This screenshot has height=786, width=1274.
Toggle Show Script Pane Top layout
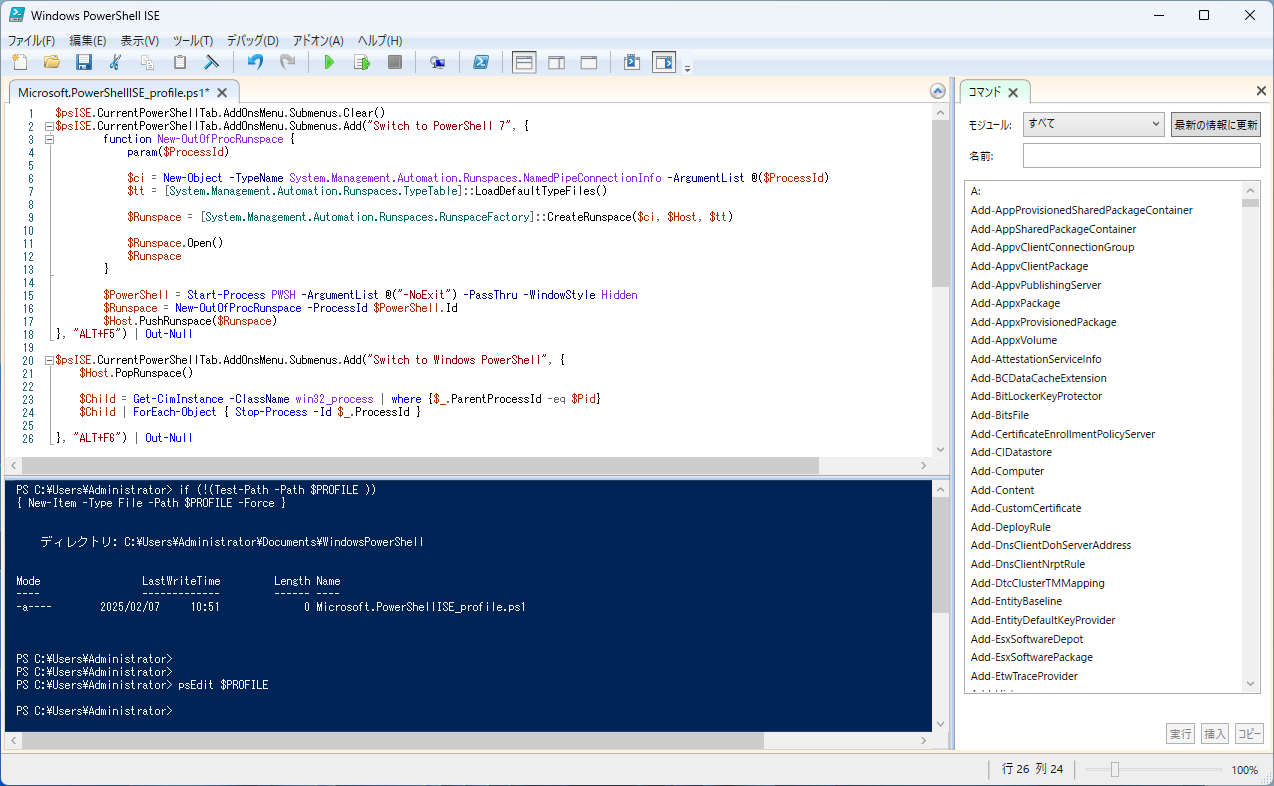click(523, 63)
